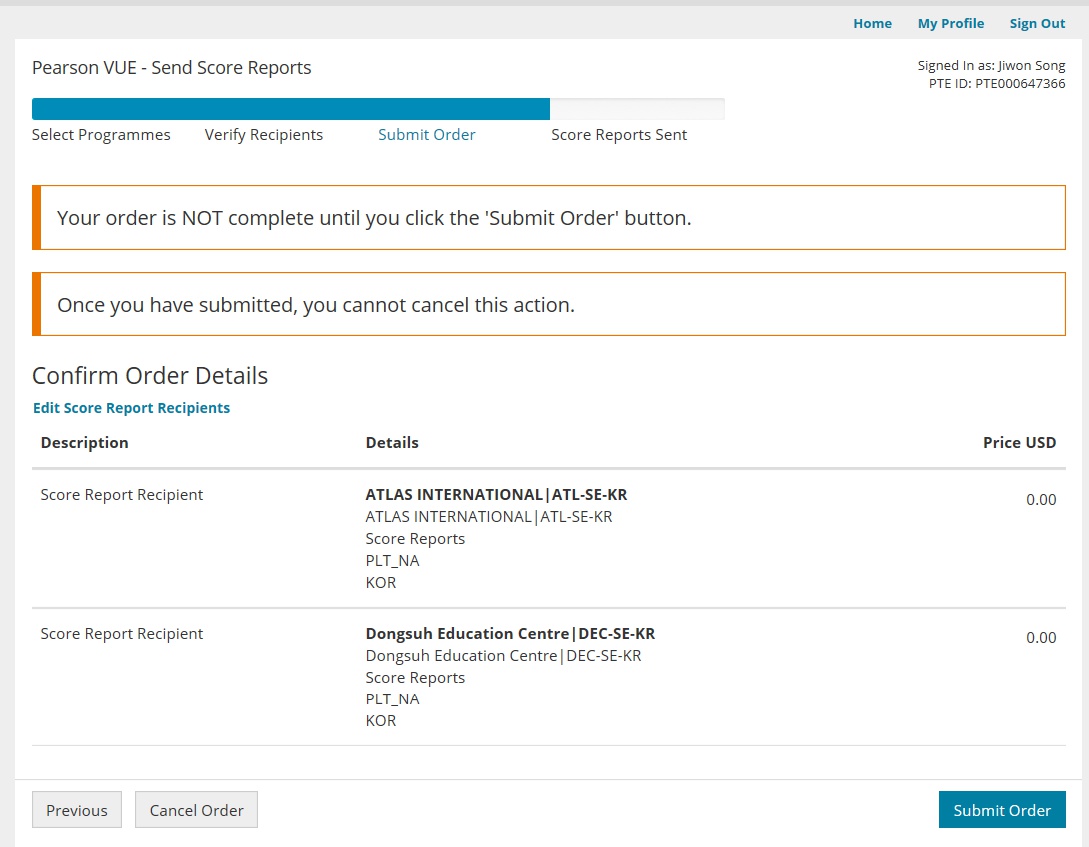
Task: Click the filled portion of progress bar
Action: point(290,109)
